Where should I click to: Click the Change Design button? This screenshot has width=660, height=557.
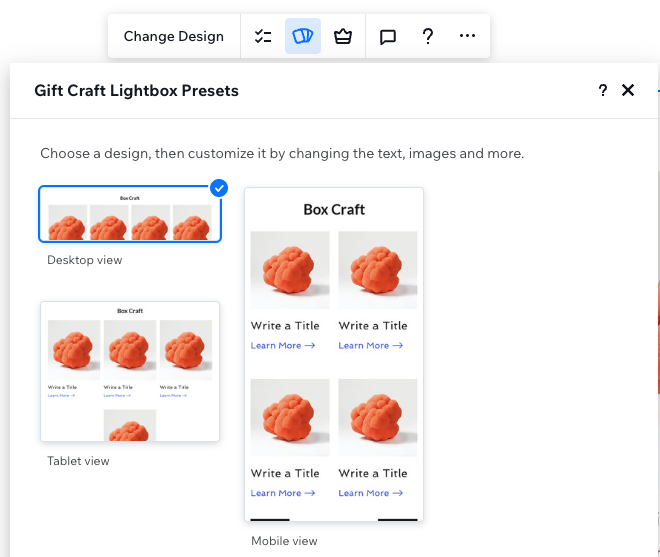pos(173,36)
